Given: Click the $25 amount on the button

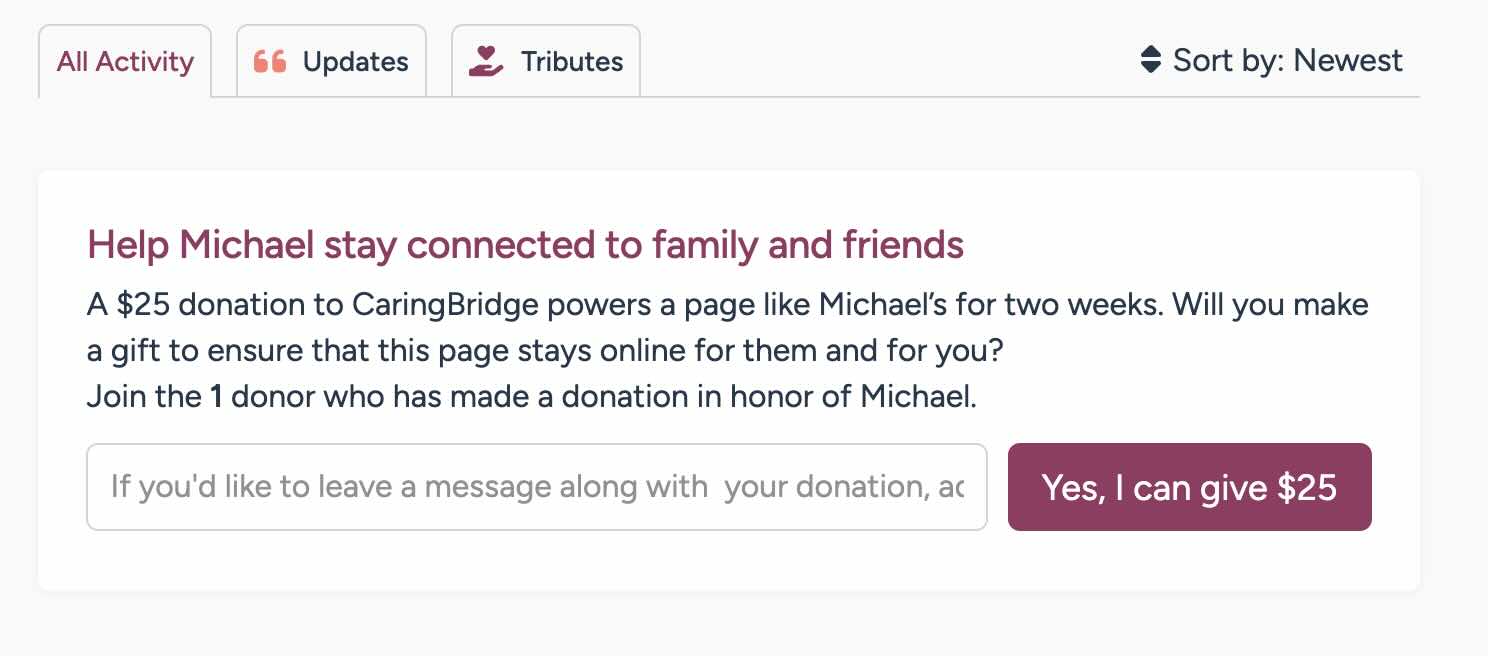Looking at the screenshot, I should pyautogui.click(x=1307, y=487).
